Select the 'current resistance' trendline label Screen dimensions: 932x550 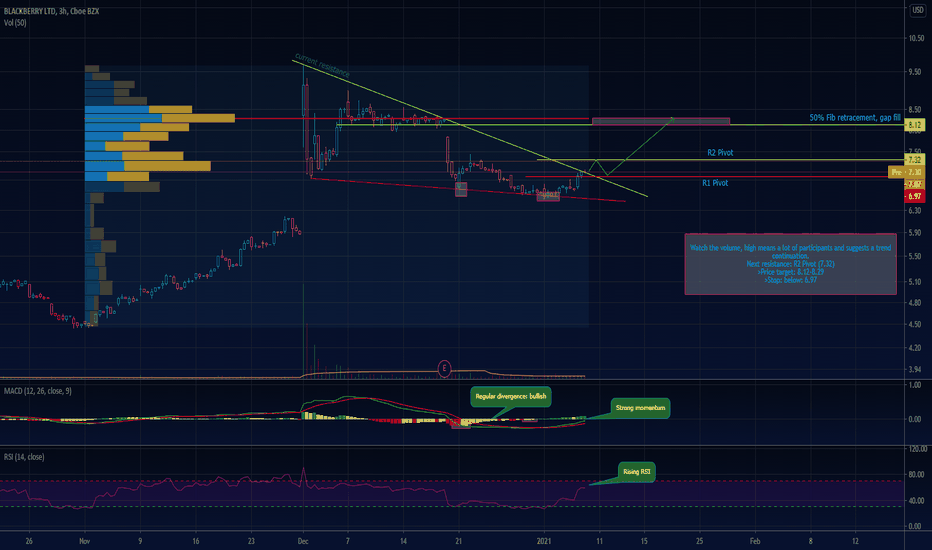(322, 65)
